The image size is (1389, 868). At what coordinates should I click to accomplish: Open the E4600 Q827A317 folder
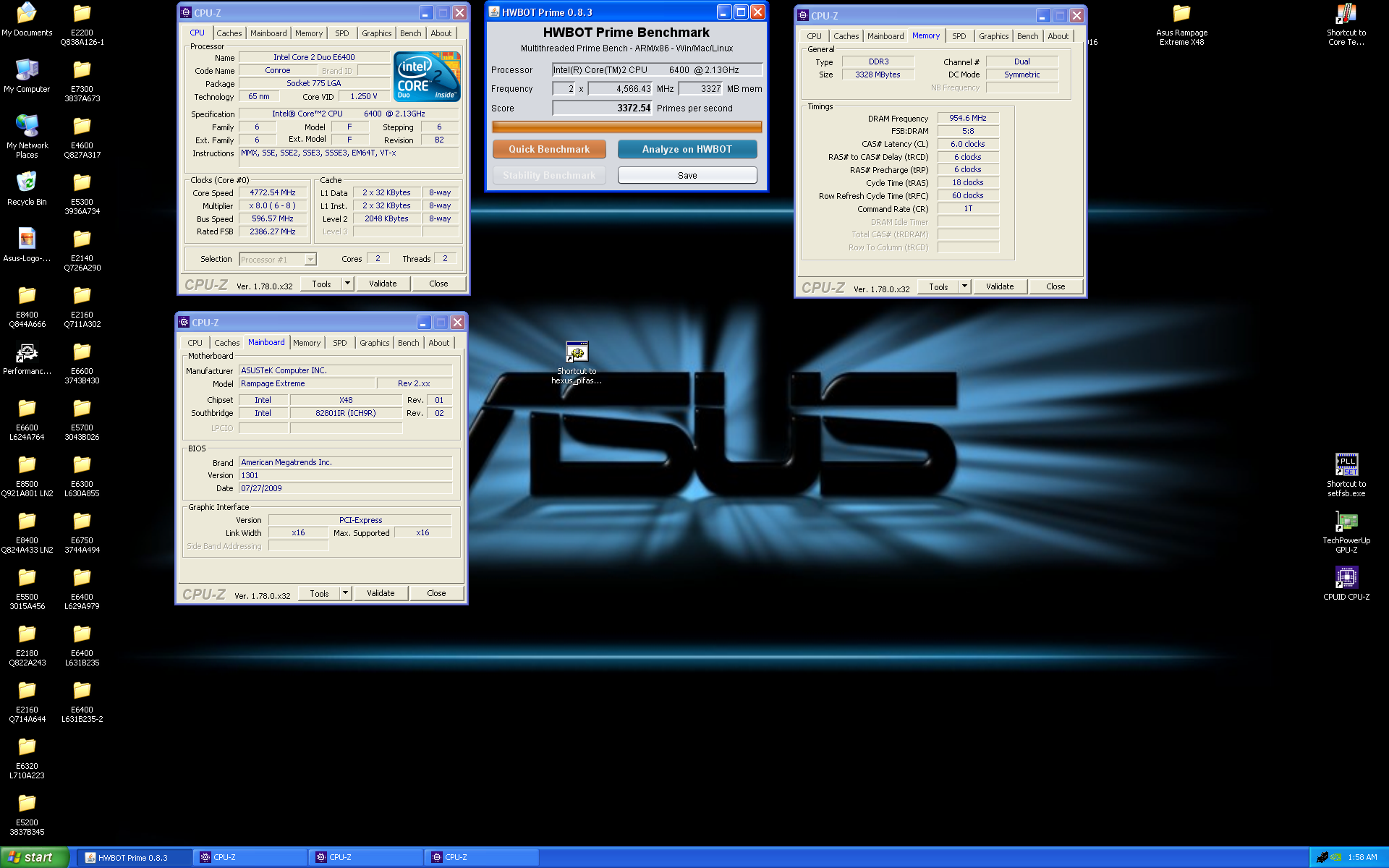(82, 137)
